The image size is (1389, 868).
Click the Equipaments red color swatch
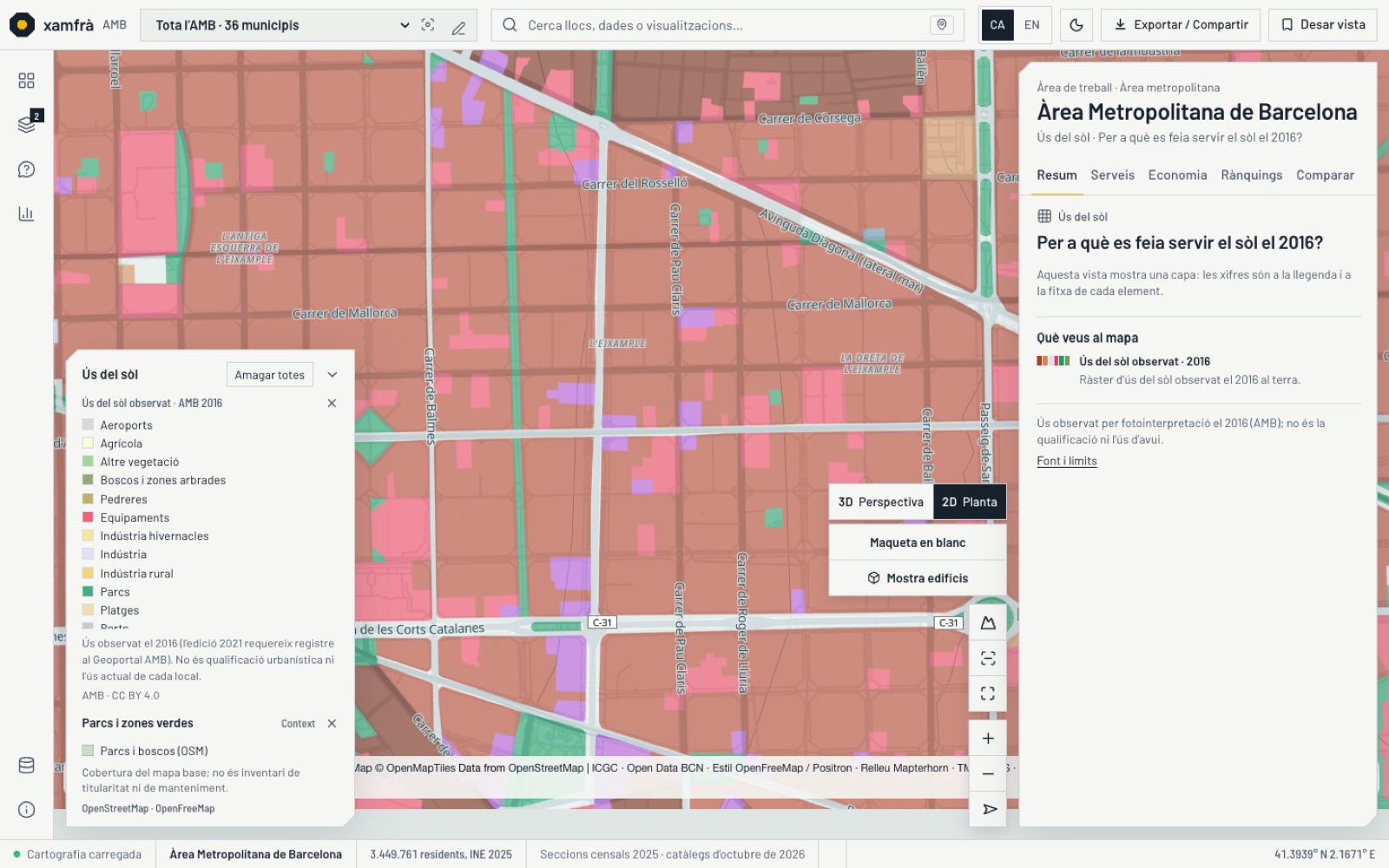tap(88, 517)
